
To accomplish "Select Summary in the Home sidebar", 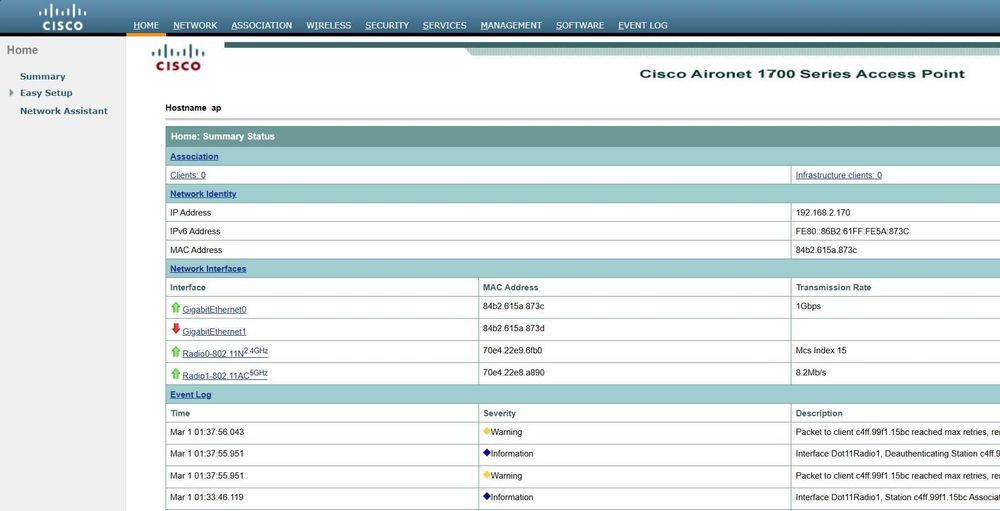I will [43, 77].
